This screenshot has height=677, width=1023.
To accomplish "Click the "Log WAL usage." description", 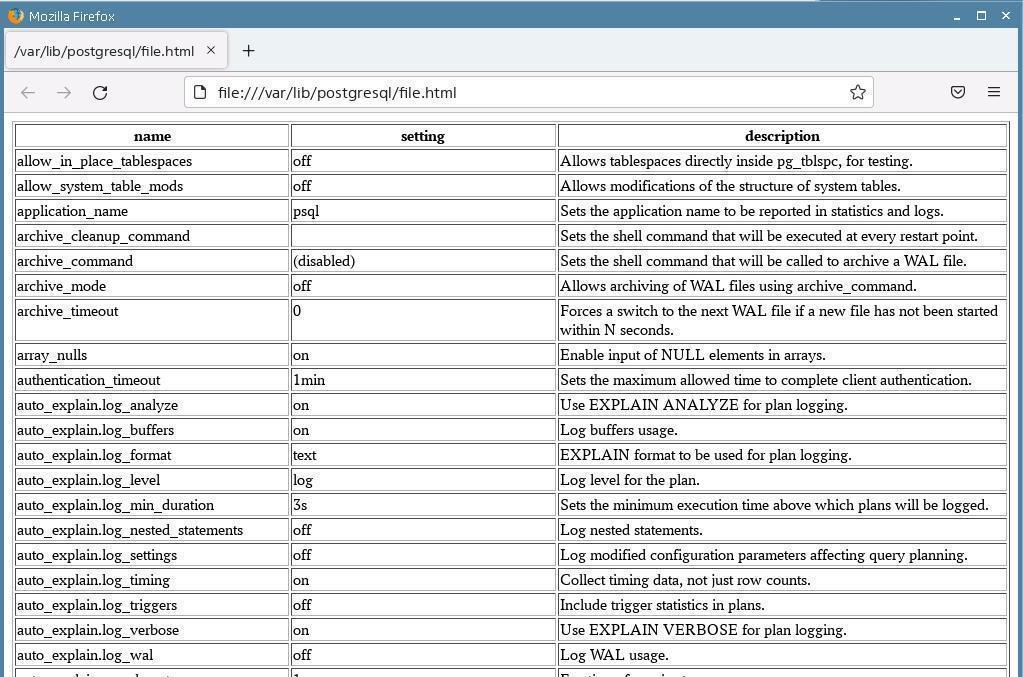I will tap(614, 655).
